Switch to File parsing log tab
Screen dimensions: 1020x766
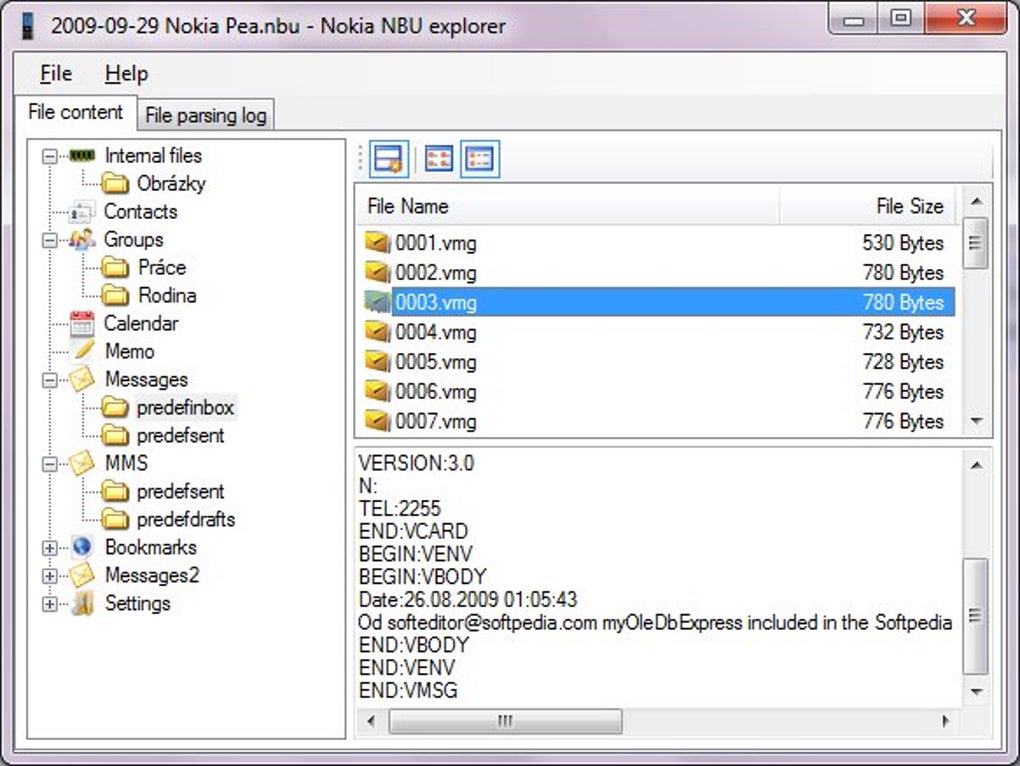point(206,115)
